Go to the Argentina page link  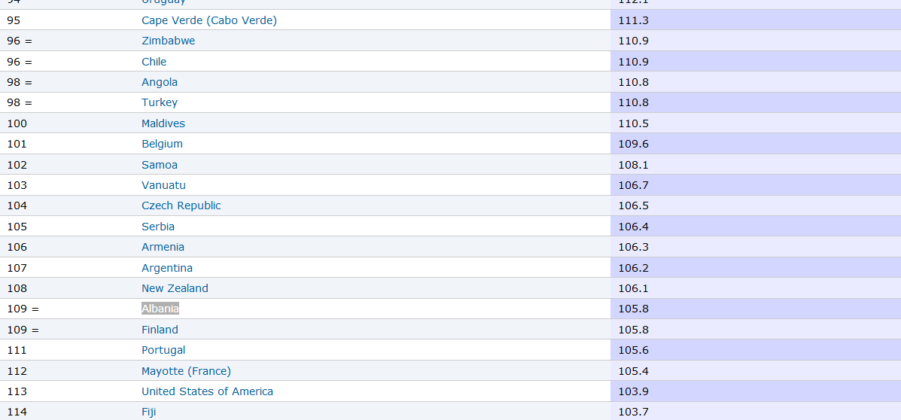coord(167,268)
